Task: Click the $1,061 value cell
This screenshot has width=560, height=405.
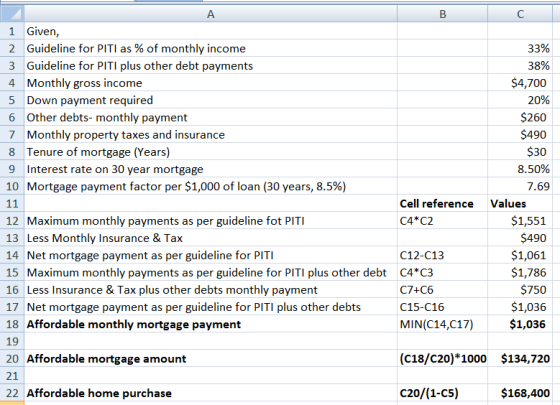Action: (x=520, y=255)
